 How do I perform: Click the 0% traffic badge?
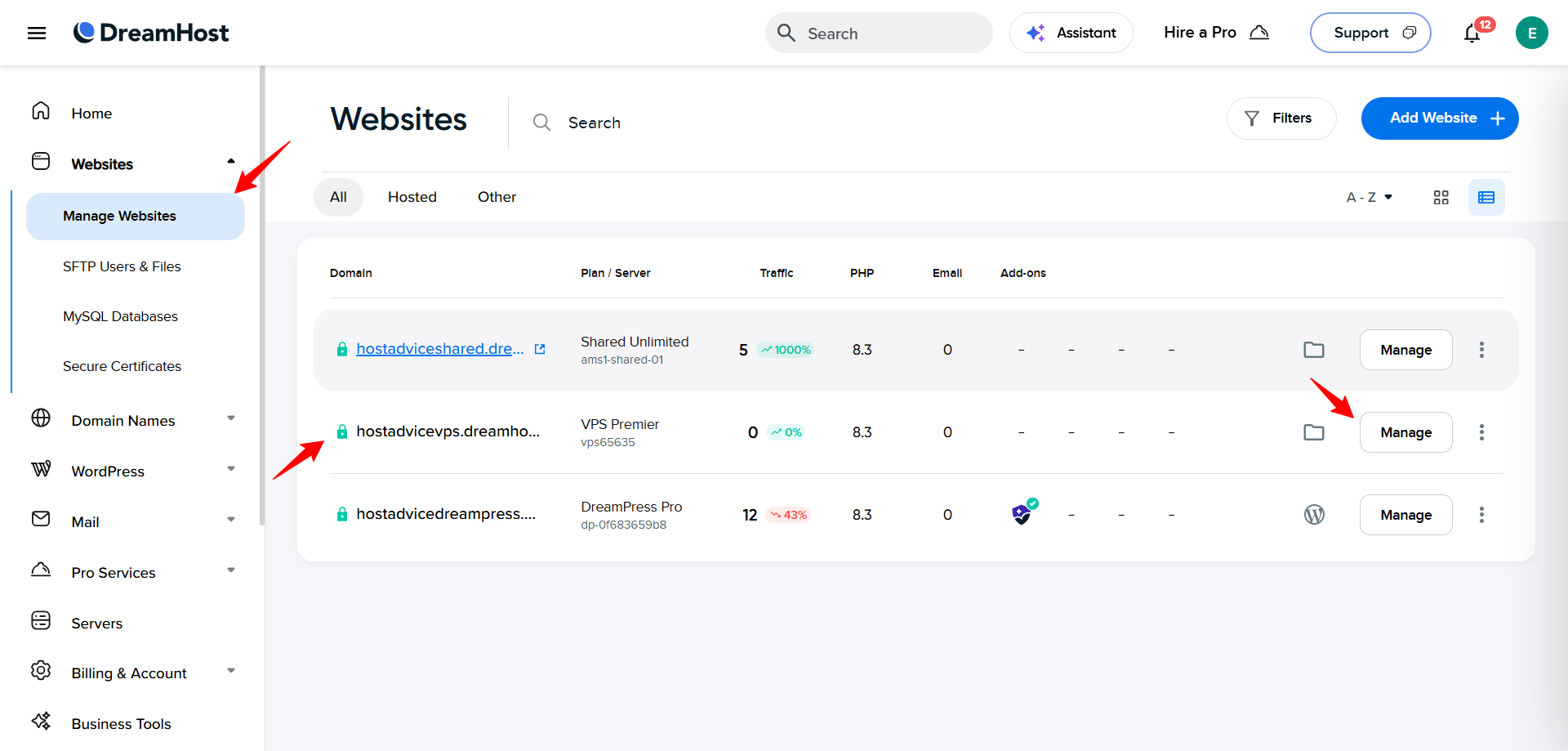point(786,432)
